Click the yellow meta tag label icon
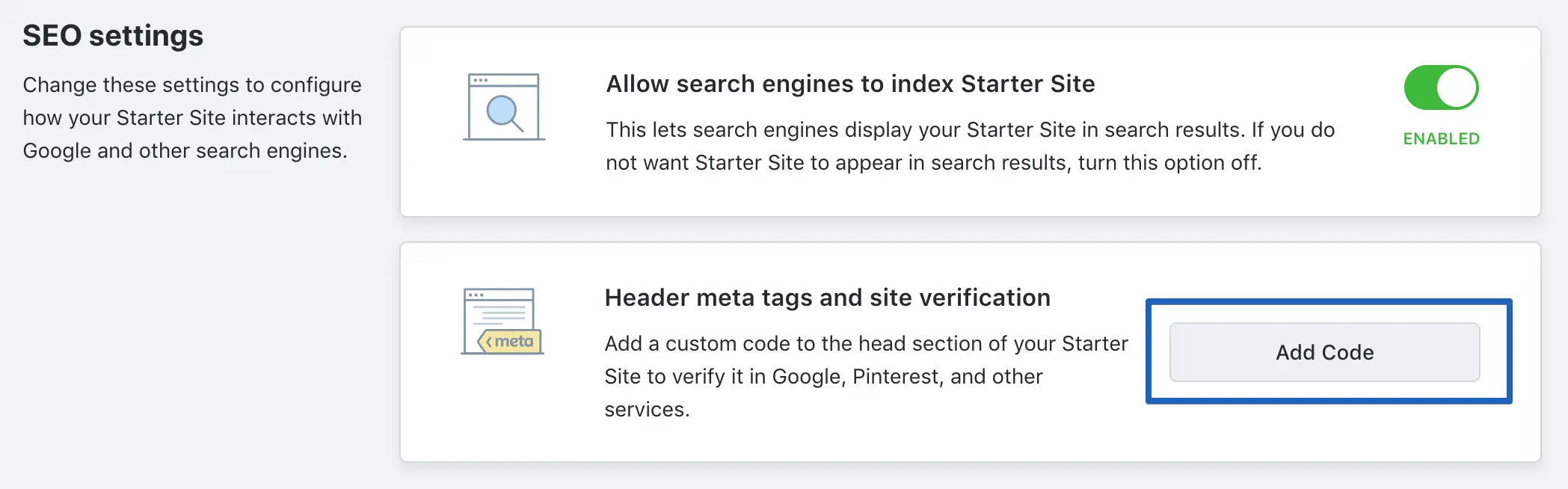 [511, 342]
